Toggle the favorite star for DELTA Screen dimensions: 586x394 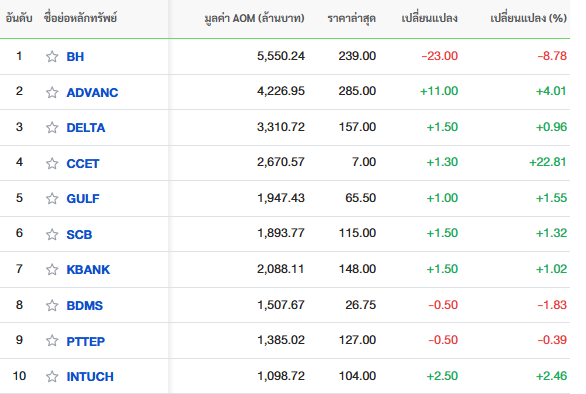click(x=52, y=127)
